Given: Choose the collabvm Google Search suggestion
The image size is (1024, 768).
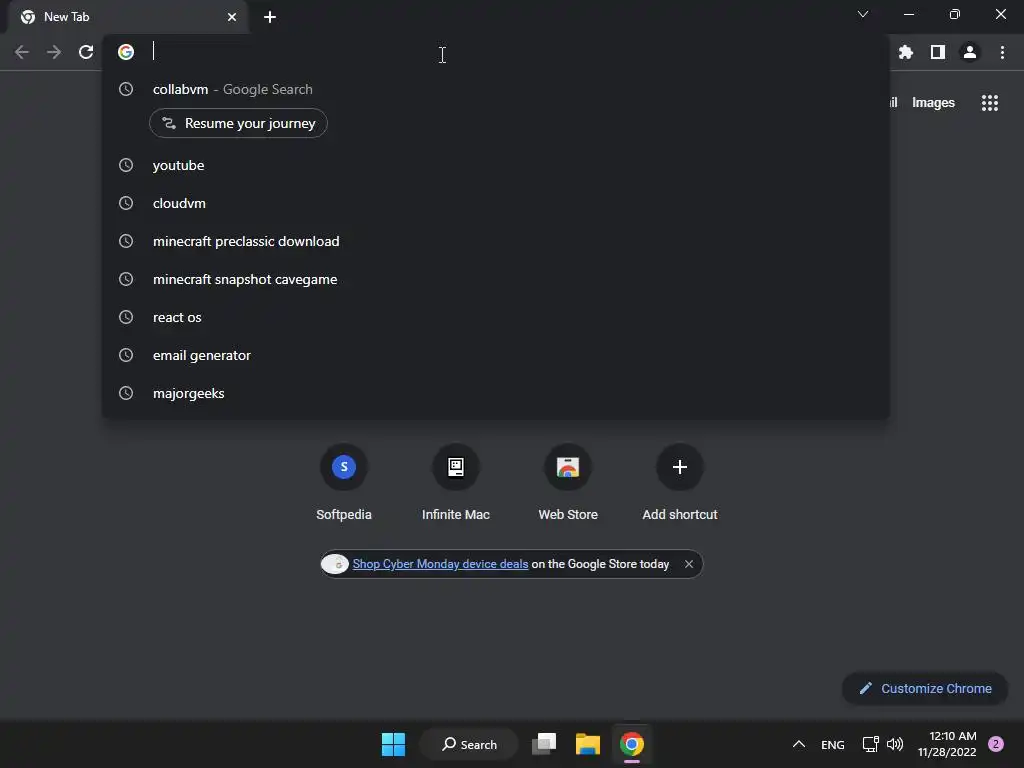Looking at the screenshot, I should click(496, 89).
